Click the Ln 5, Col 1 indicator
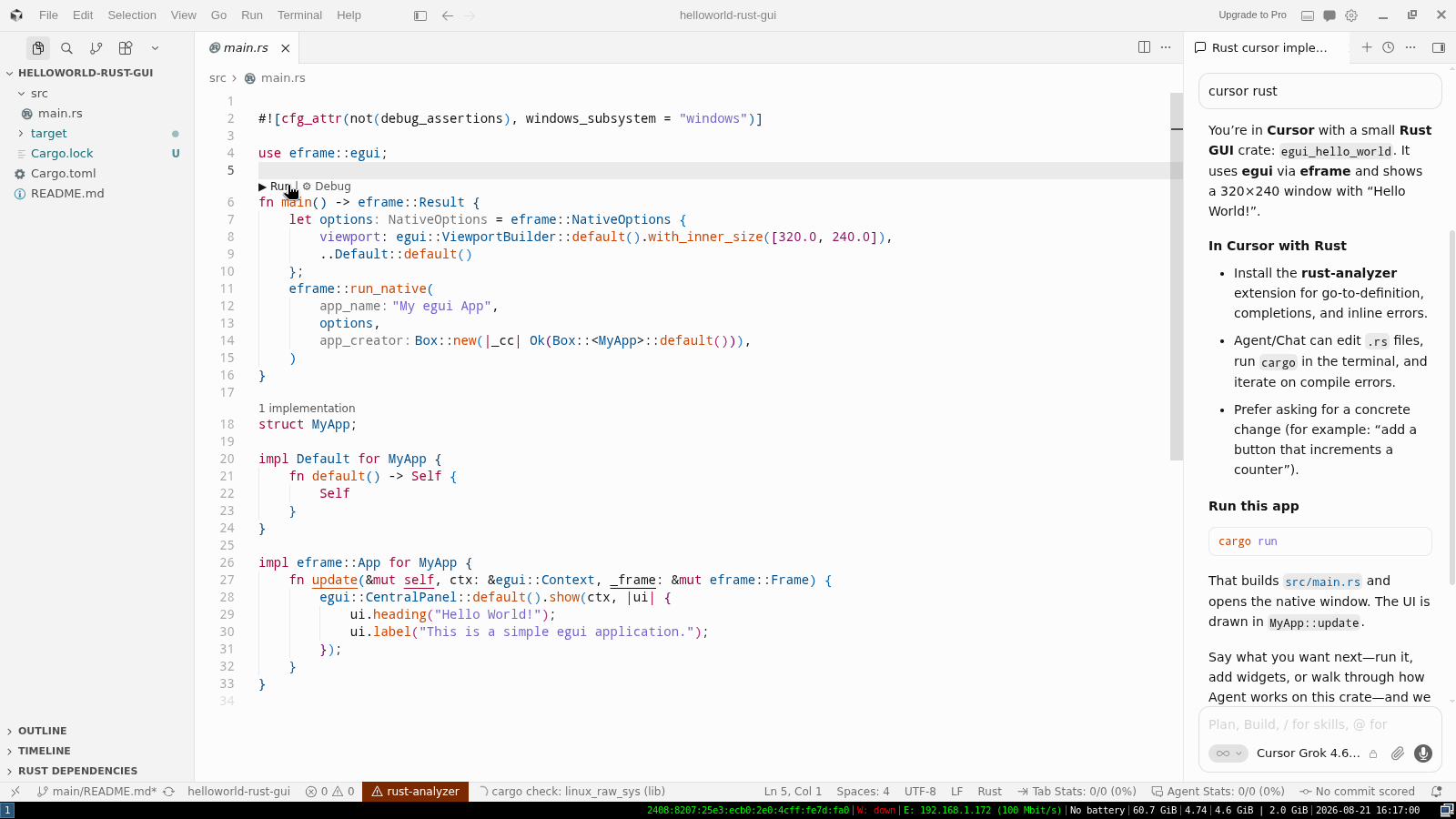The width and height of the screenshot is (1456, 819). pos(793,792)
